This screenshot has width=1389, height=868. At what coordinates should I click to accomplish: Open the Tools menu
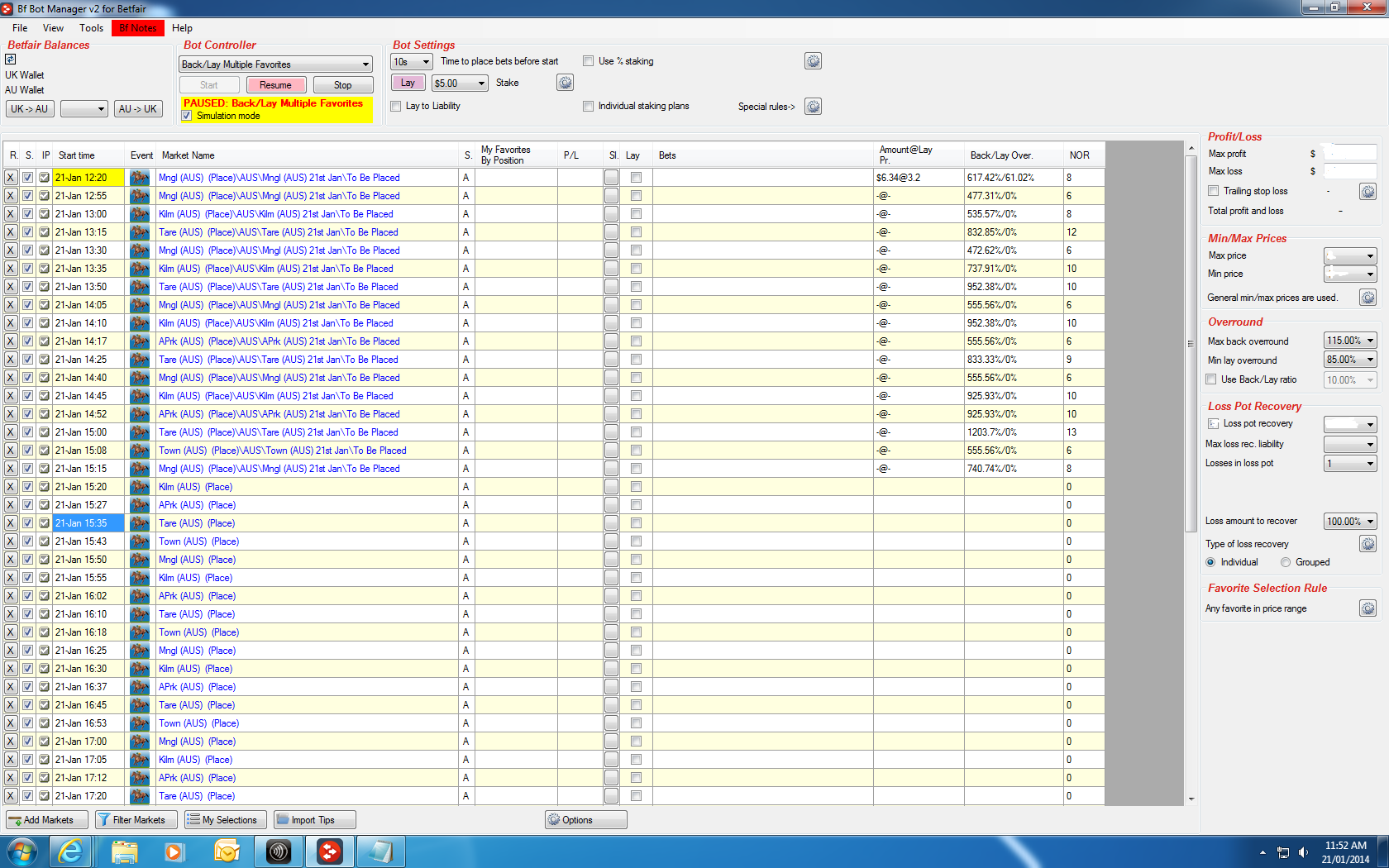[x=91, y=28]
